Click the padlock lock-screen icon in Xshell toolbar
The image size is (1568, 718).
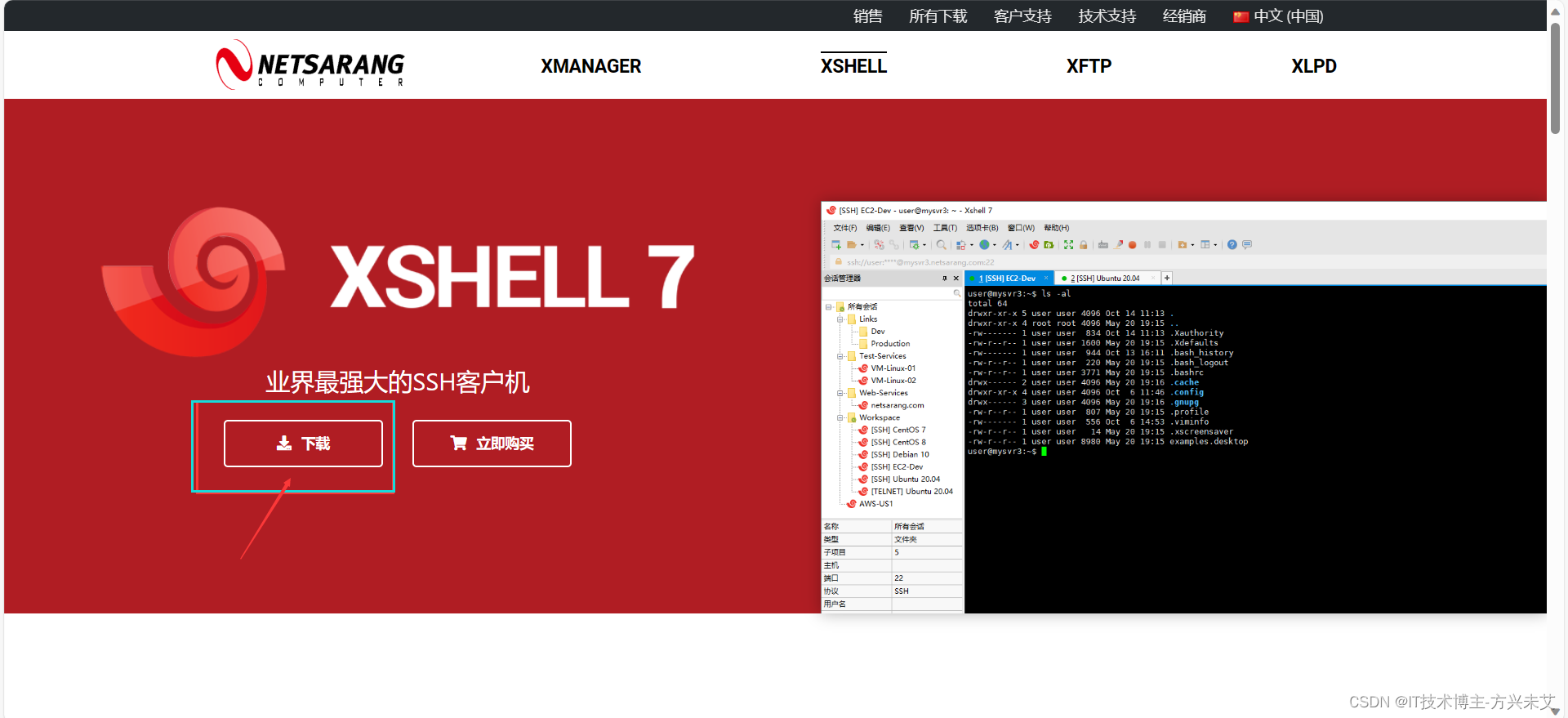pos(1084,244)
